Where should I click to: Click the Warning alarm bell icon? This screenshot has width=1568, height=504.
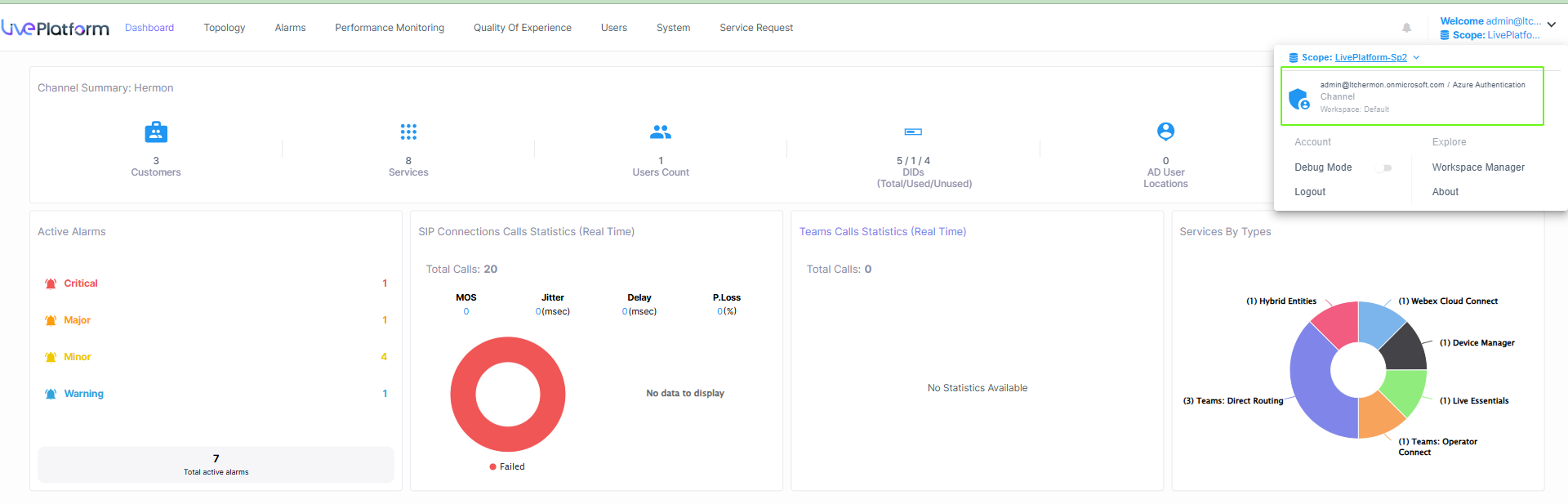51,394
